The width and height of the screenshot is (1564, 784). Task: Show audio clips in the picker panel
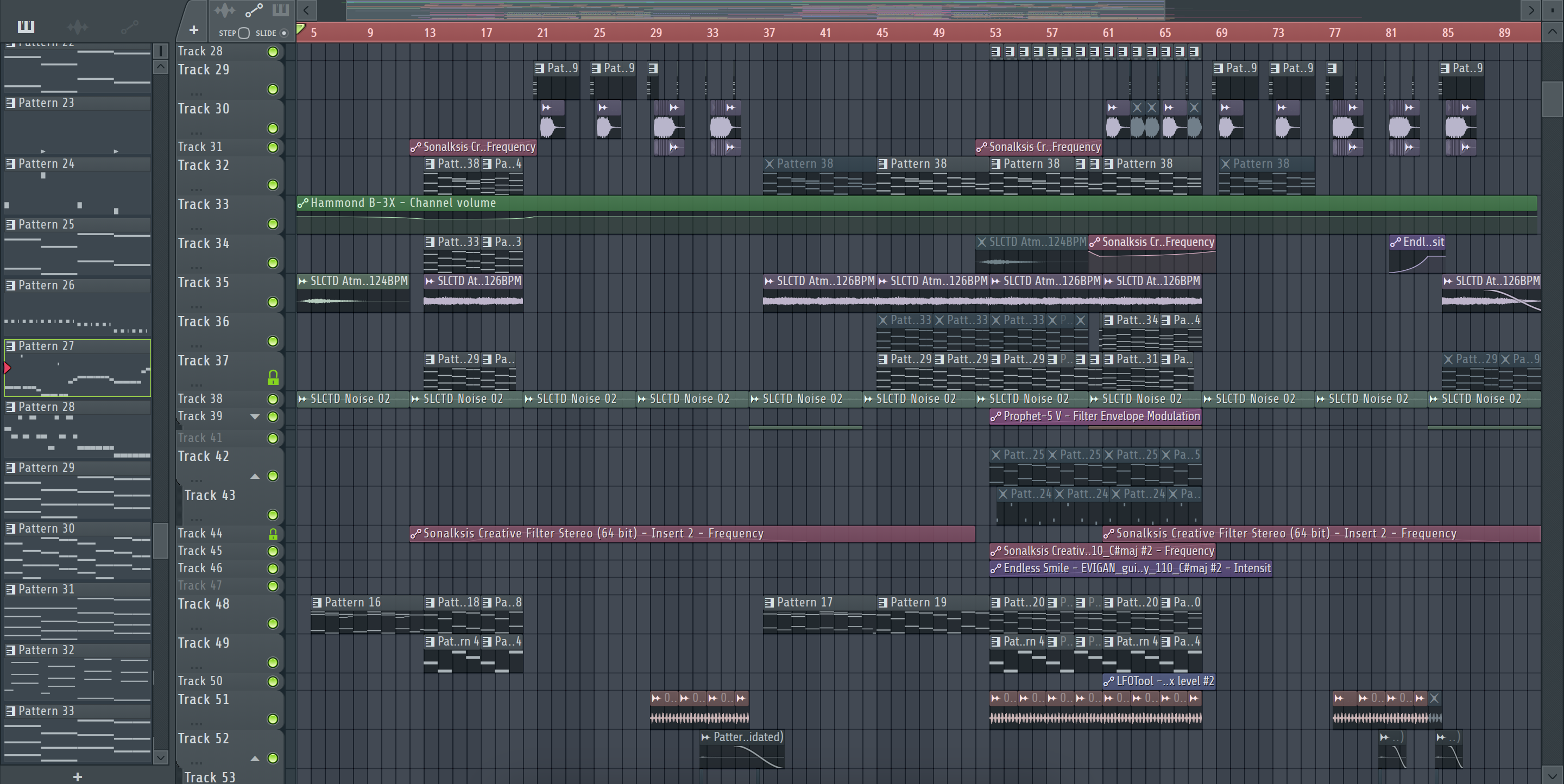point(77,26)
